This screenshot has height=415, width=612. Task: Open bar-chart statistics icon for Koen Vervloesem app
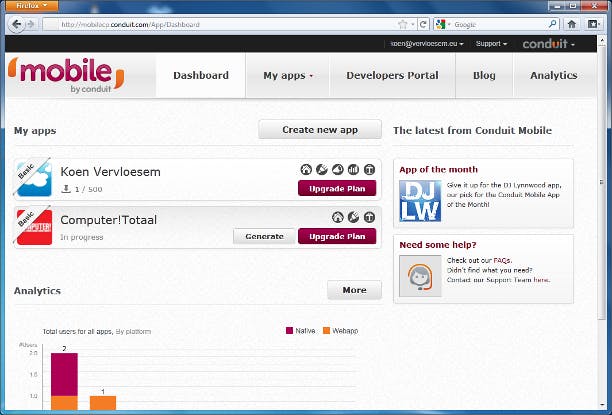(x=353, y=169)
